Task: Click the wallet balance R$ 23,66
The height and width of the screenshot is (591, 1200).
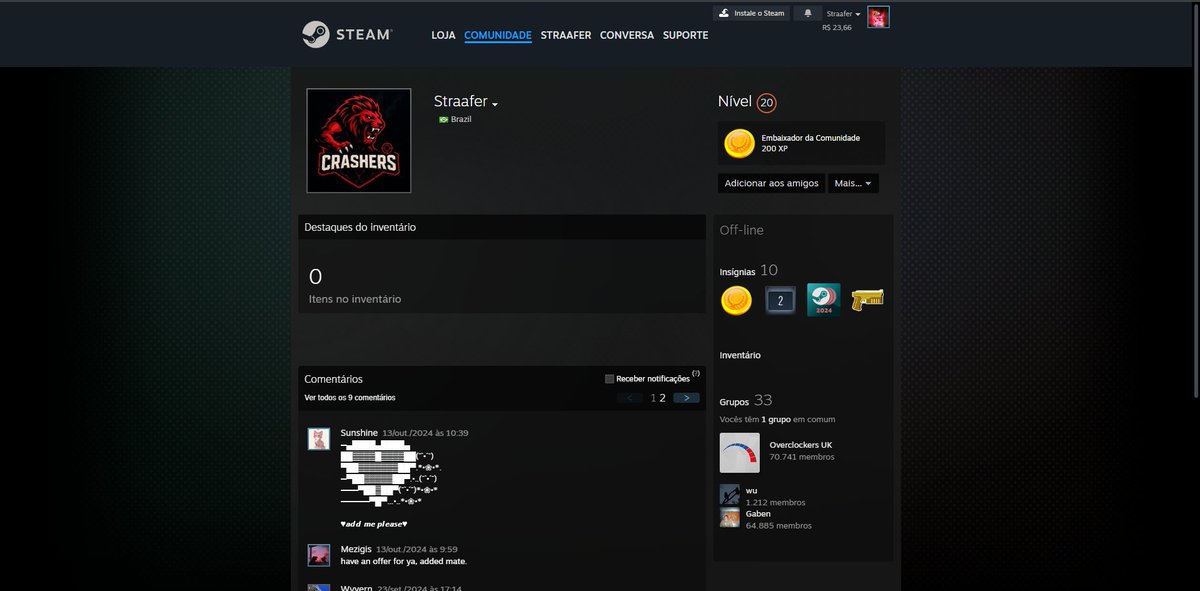Action: [x=837, y=28]
